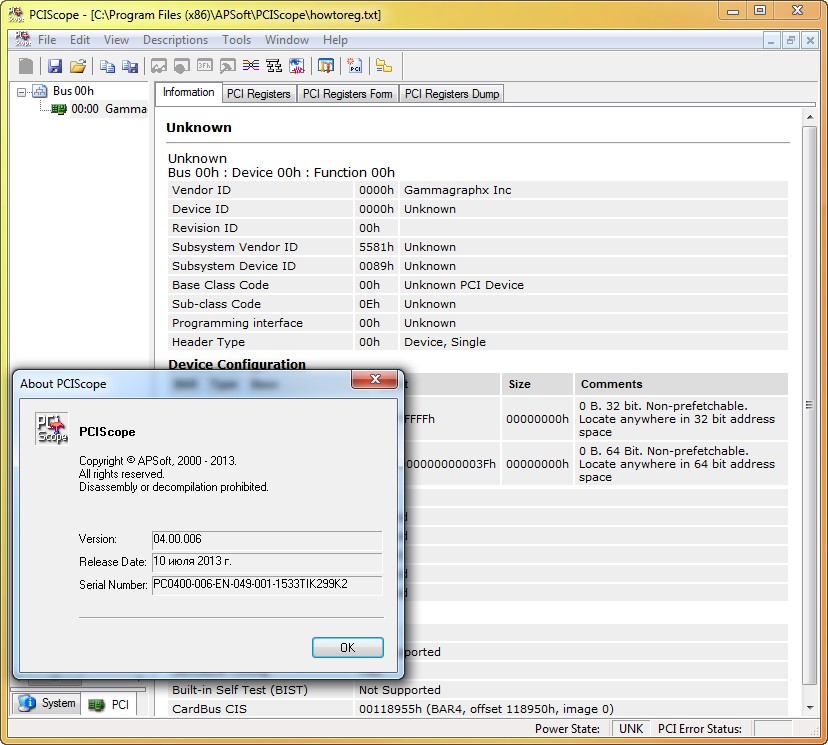This screenshot has height=745, width=828.
Task: Collapse the Bus 00h tree node
Action: 21,92
